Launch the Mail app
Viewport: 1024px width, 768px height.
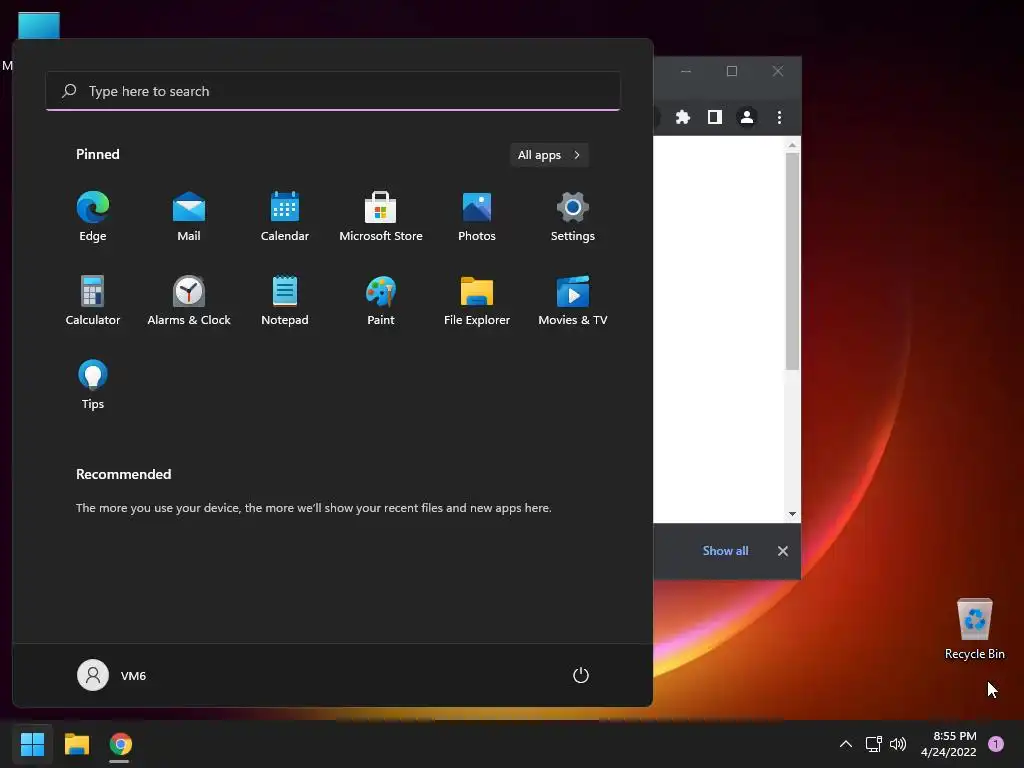pos(189,217)
